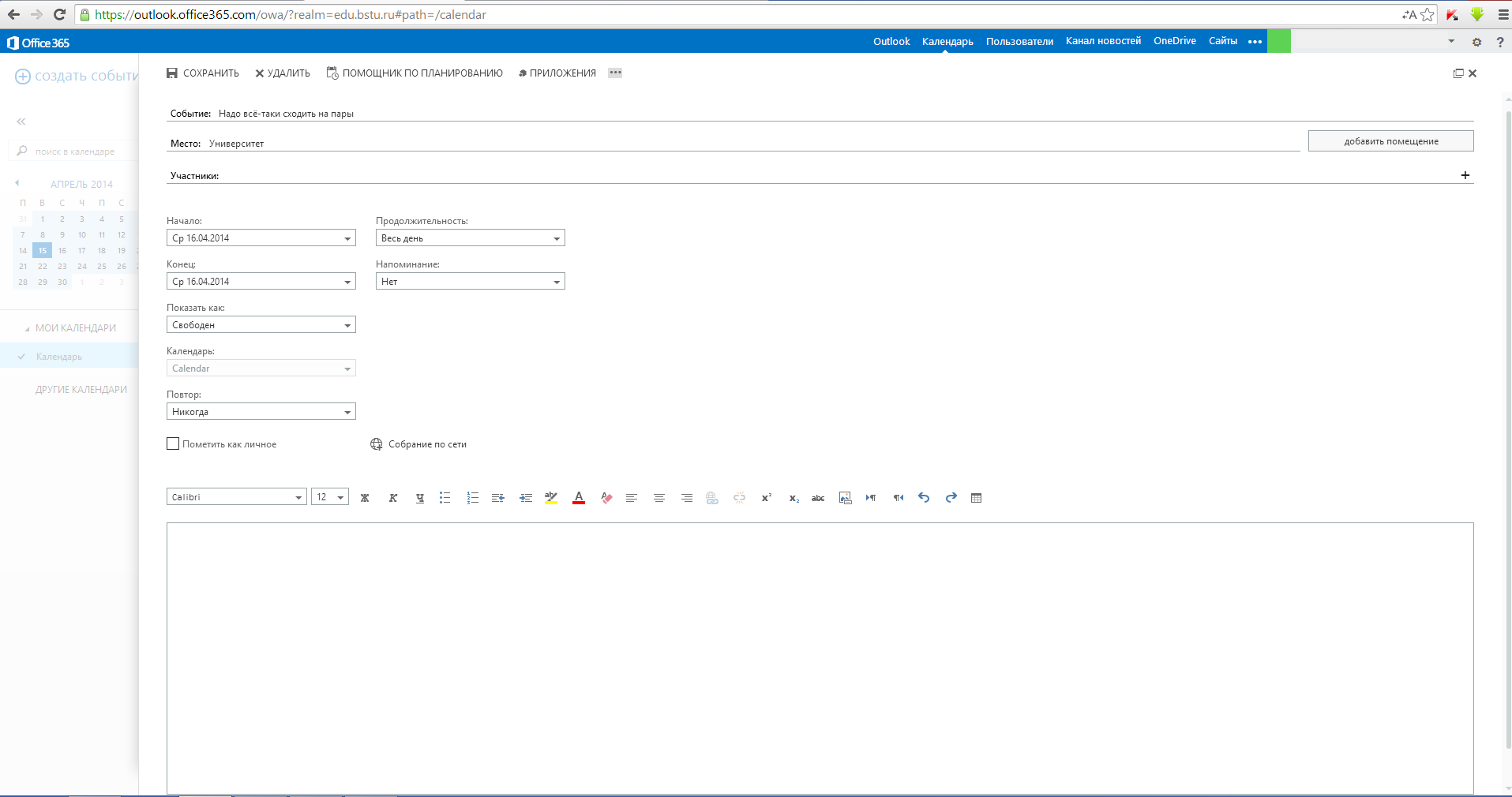Clear formatting with the eraser icon
Image resolution: width=1512 pixels, height=797 pixels.
pyautogui.click(x=606, y=498)
